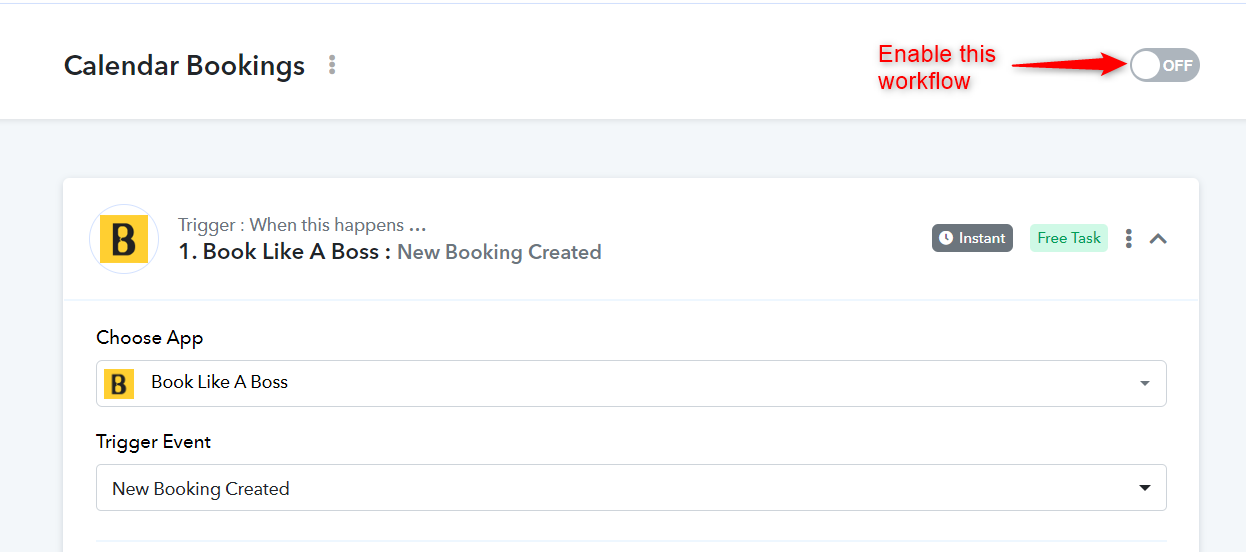Click the clock icon in the Instant badge

(x=946, y=238)
